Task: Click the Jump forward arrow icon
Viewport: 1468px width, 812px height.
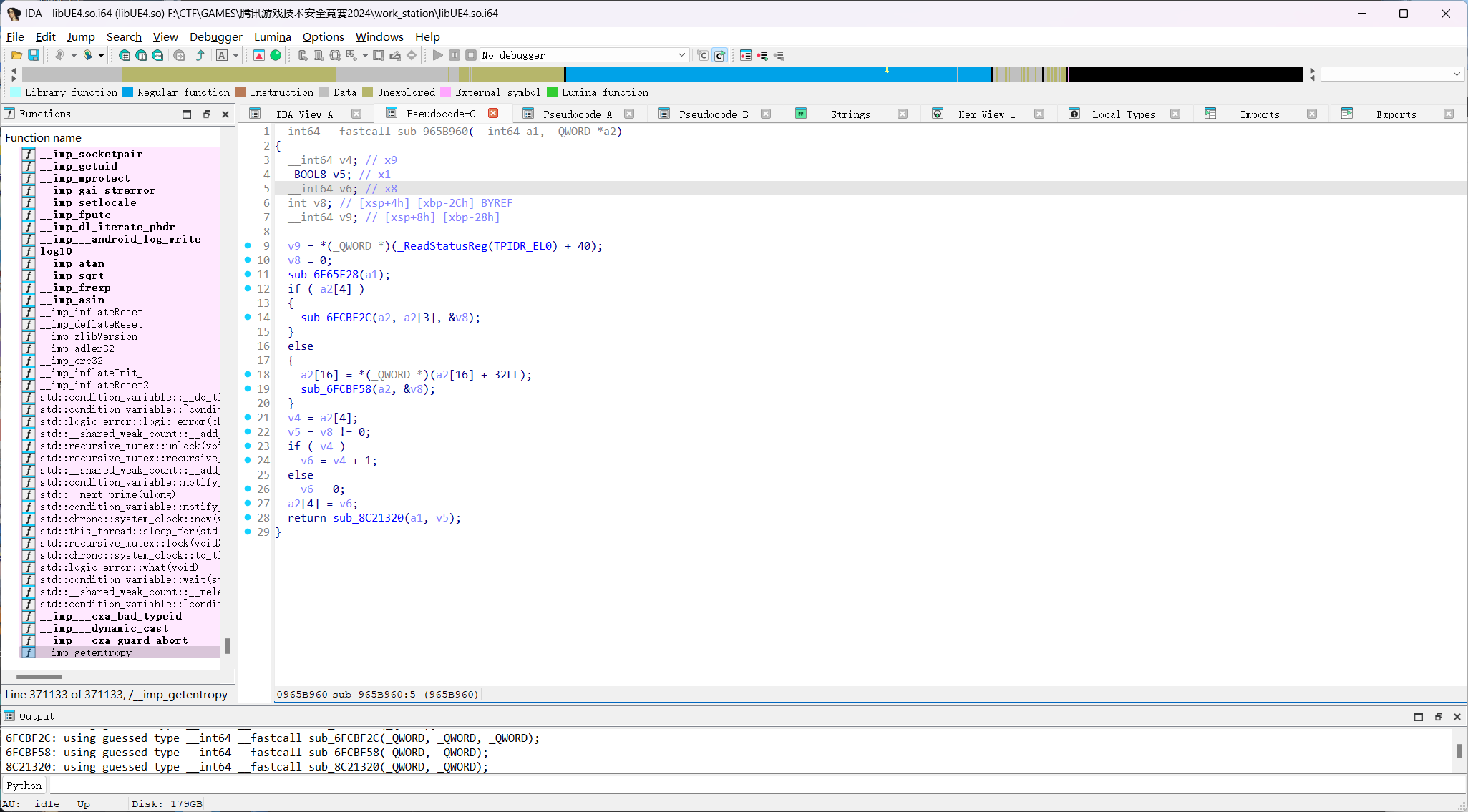Action: [88, 55]
